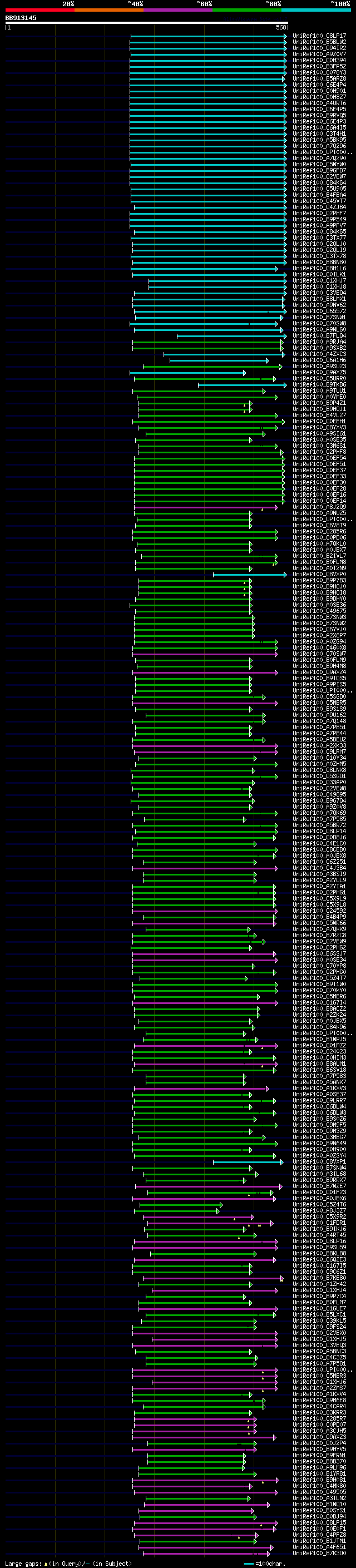Click the purple alignment bar for UniRef100_A8J2Q9
The image size is (356, 1568).
(206, 507)
